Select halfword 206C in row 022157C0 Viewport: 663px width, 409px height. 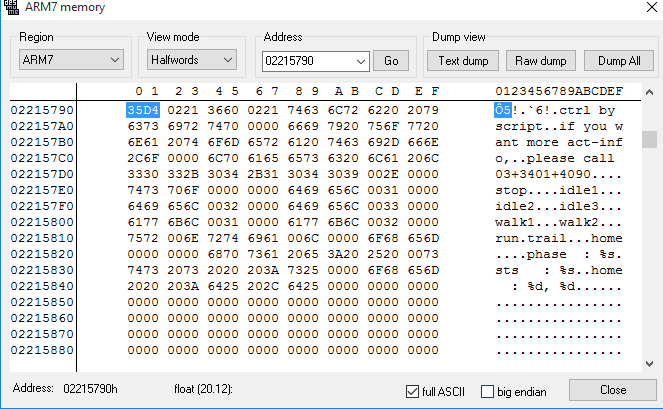[423, 159]
